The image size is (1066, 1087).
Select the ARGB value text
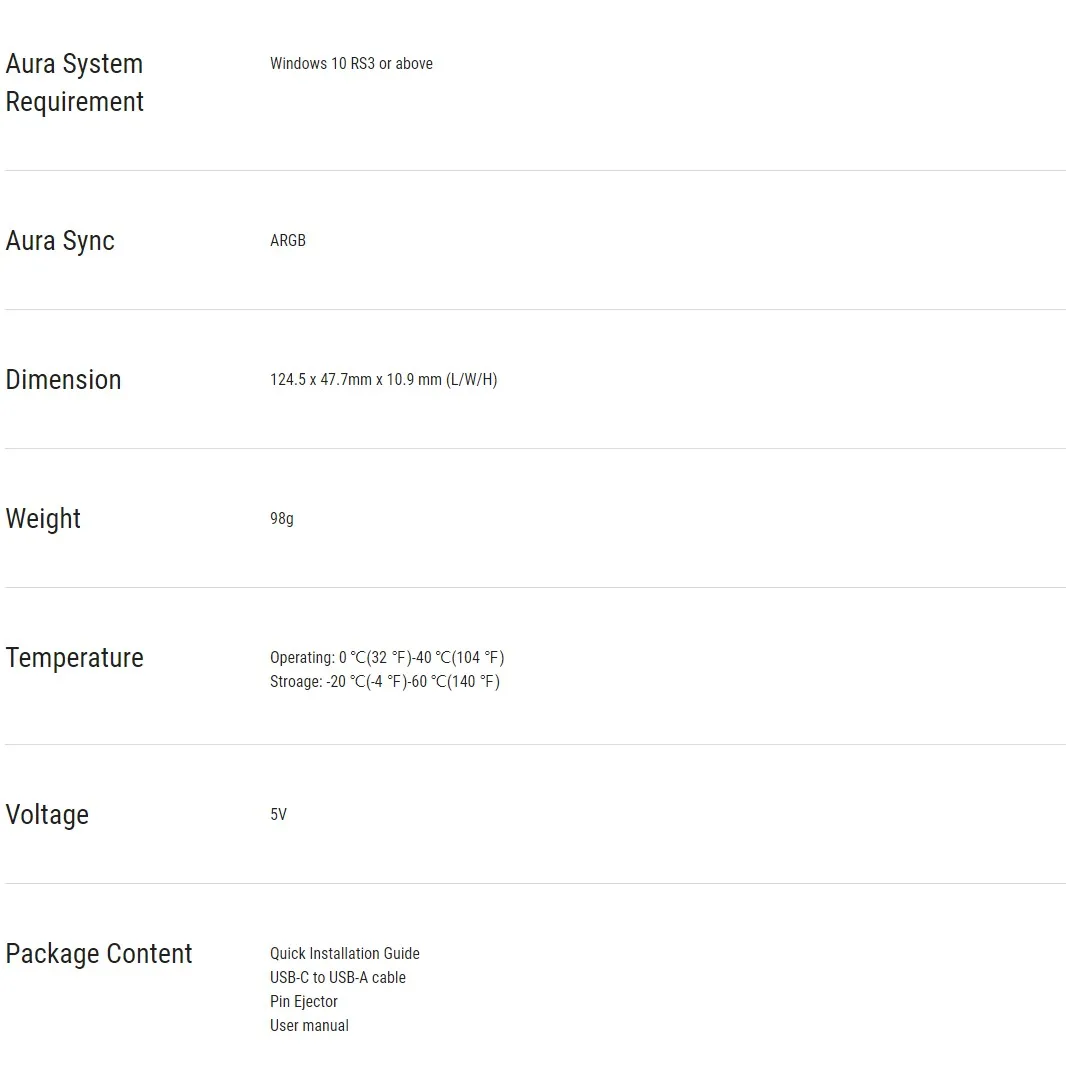[288, 241]
